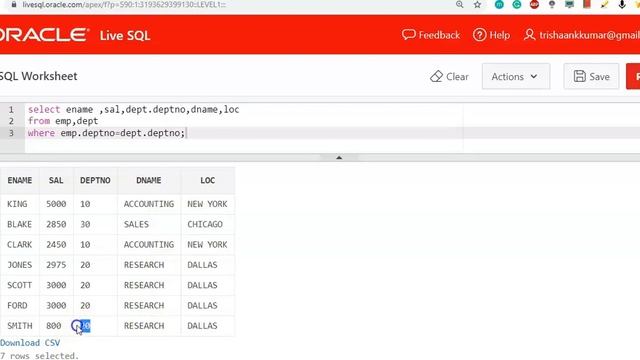Click inside the SQL editor line 1
640x360 pixels.
(133, 109)
